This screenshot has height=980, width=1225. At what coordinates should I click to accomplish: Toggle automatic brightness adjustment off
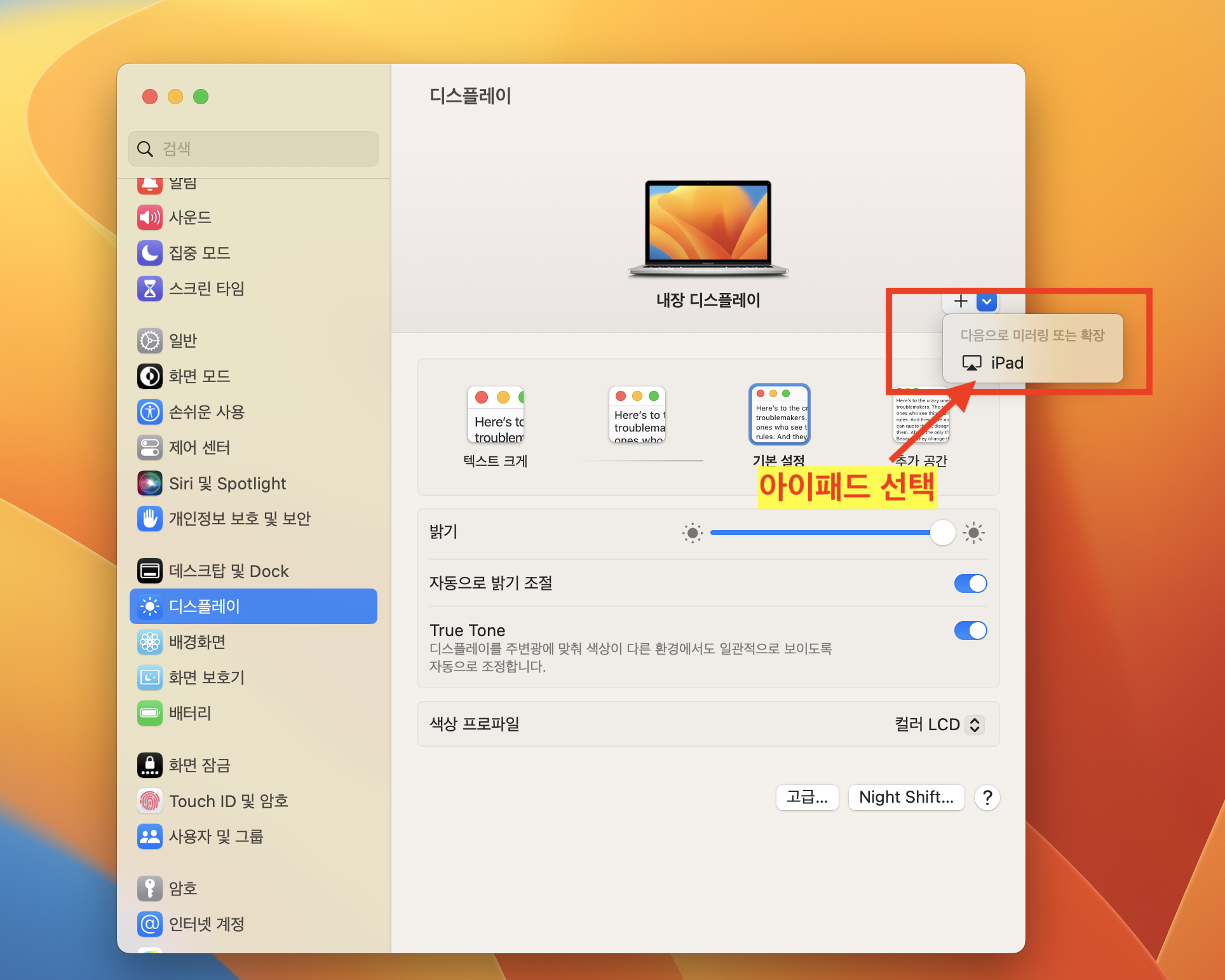[x=970, y=583]
